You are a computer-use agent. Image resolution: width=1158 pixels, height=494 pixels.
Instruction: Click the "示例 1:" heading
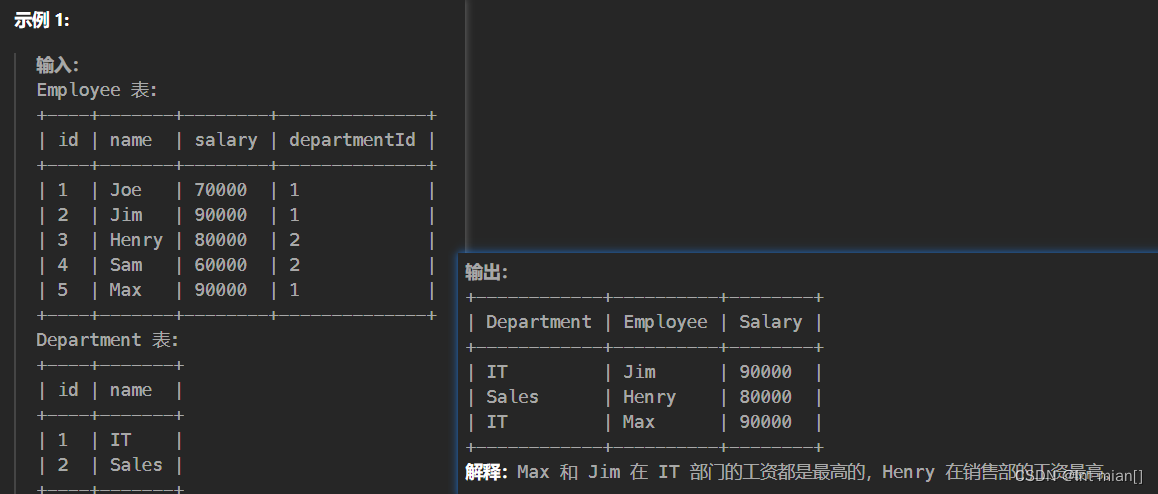42,20
